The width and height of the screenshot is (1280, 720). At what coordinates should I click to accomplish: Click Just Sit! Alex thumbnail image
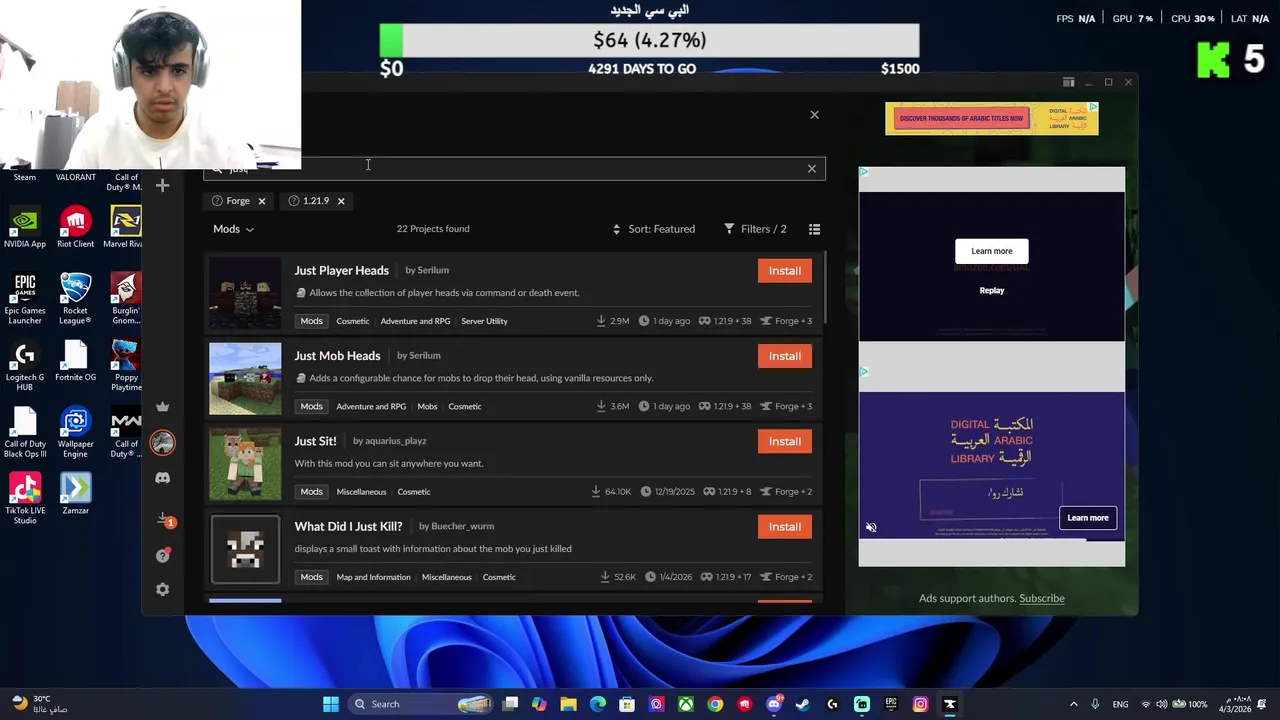point(245,465)
